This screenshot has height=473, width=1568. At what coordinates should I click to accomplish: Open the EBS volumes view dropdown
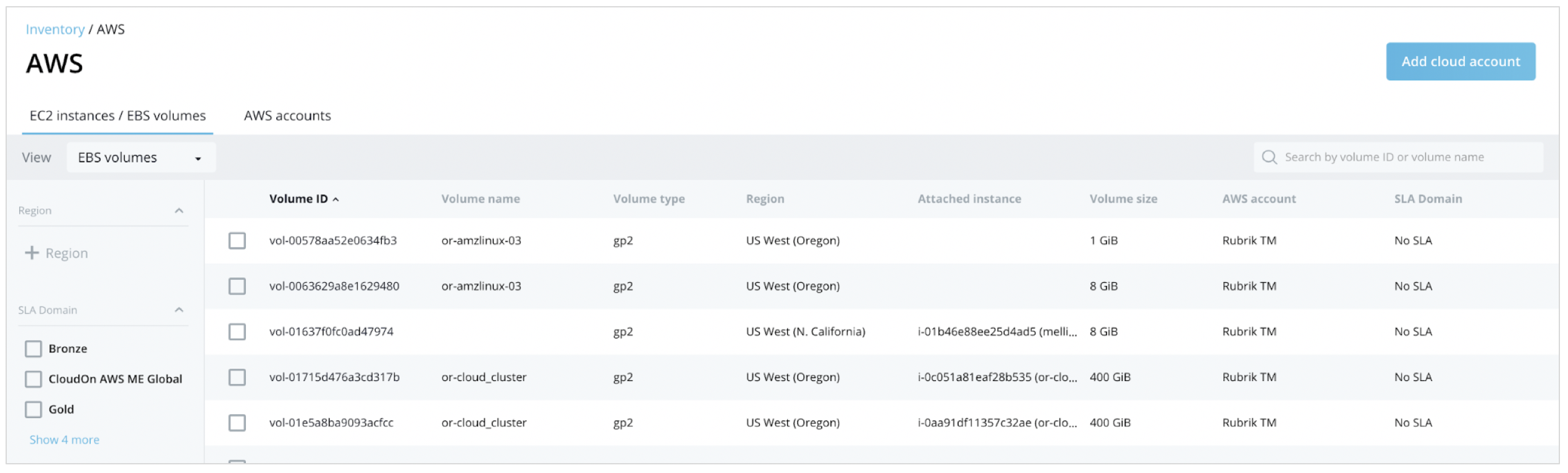(x=141, y=157)
